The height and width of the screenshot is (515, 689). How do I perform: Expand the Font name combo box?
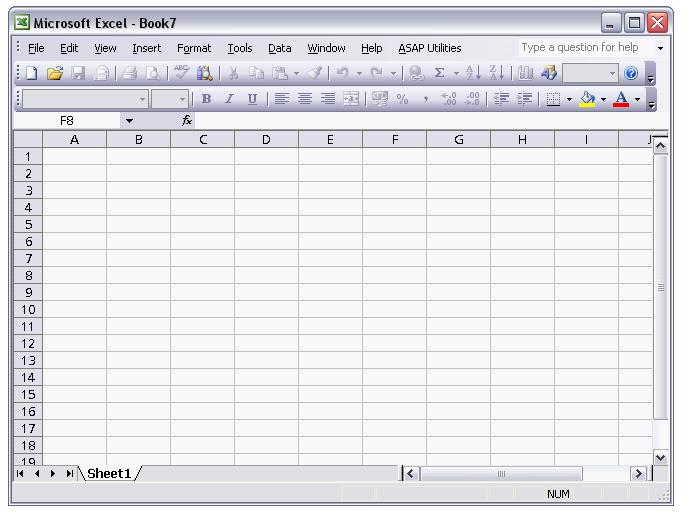142,99
